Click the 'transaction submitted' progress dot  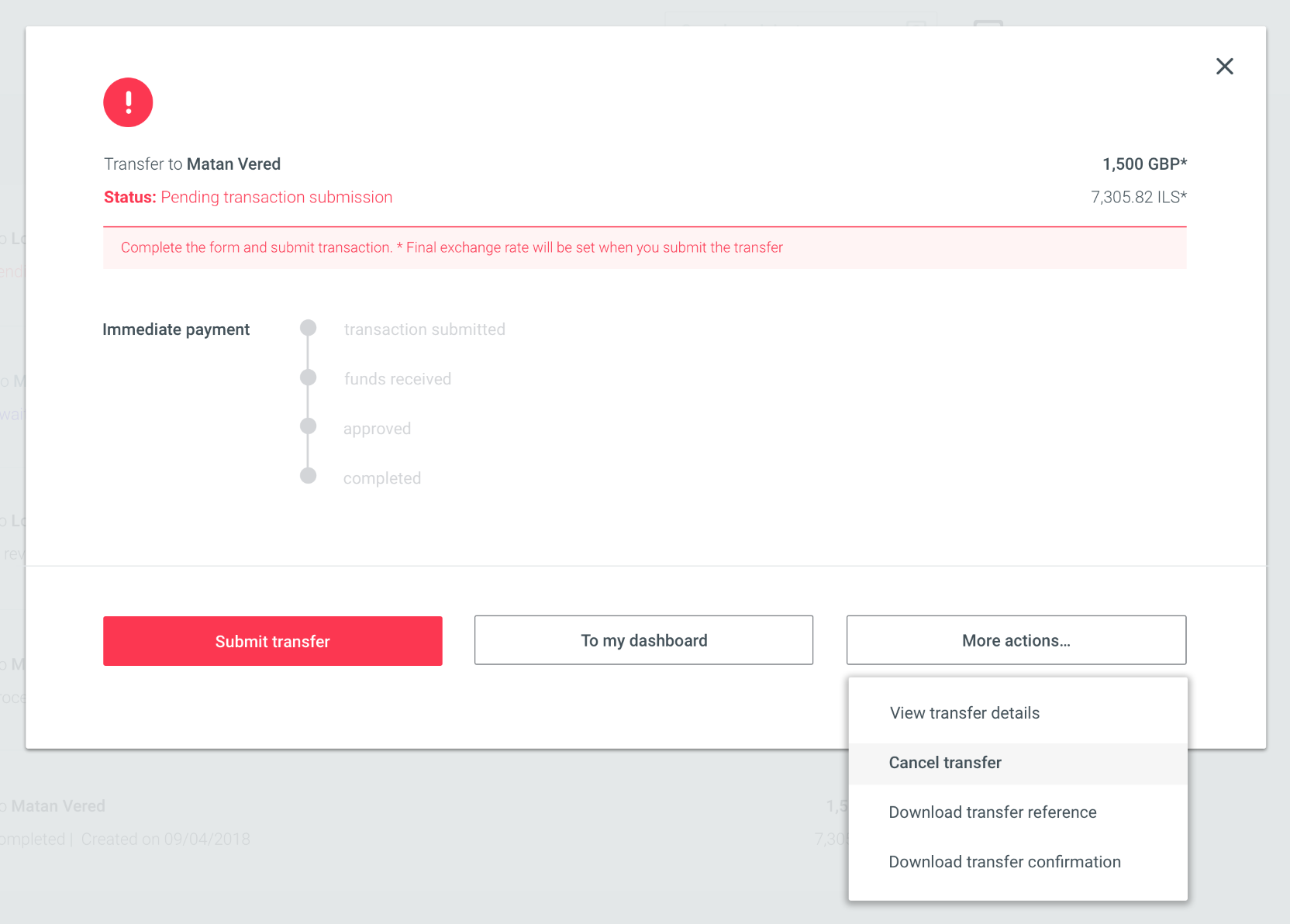[308, 327]
